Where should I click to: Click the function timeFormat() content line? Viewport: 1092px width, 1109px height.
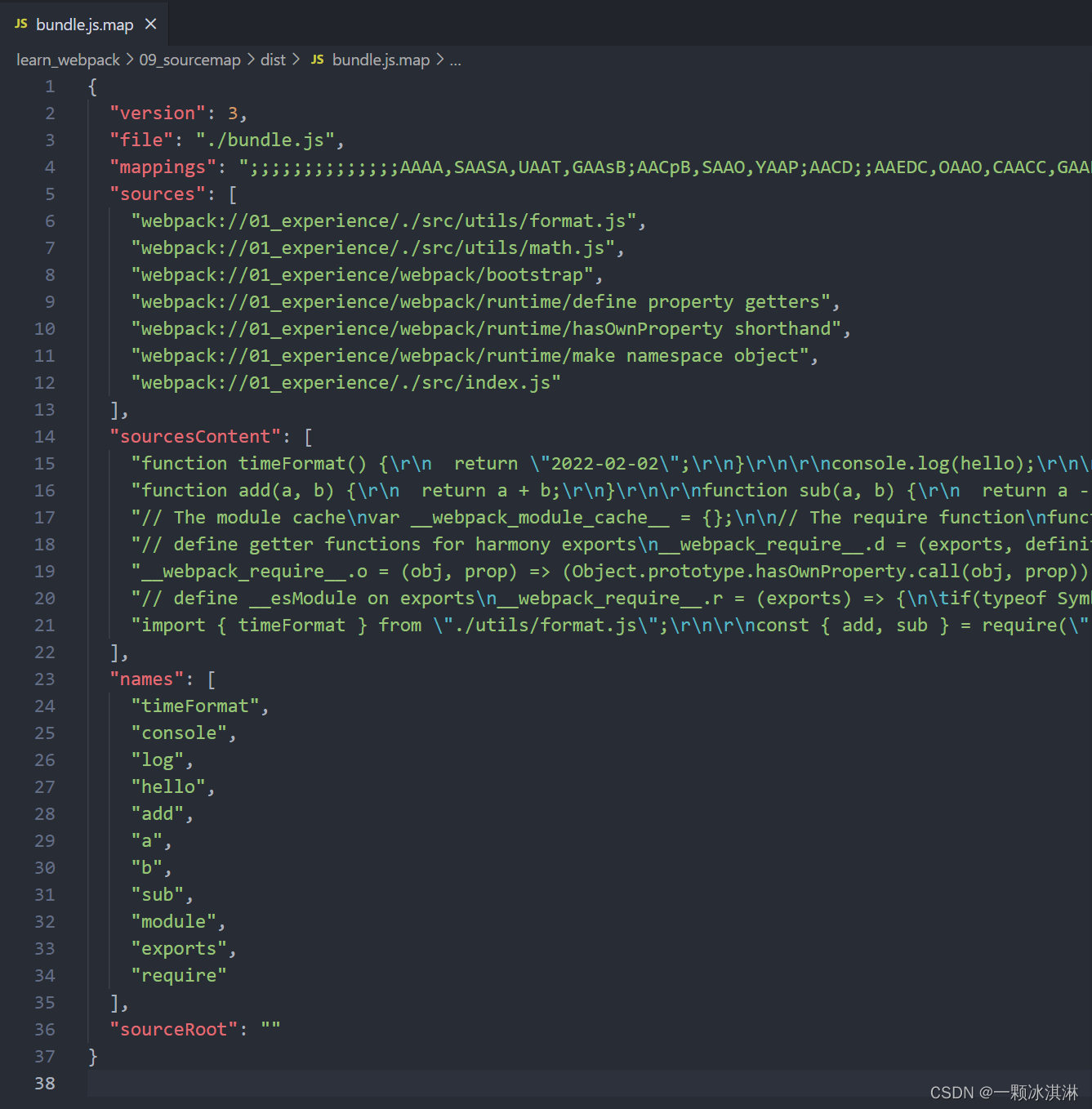click(611, 464)
